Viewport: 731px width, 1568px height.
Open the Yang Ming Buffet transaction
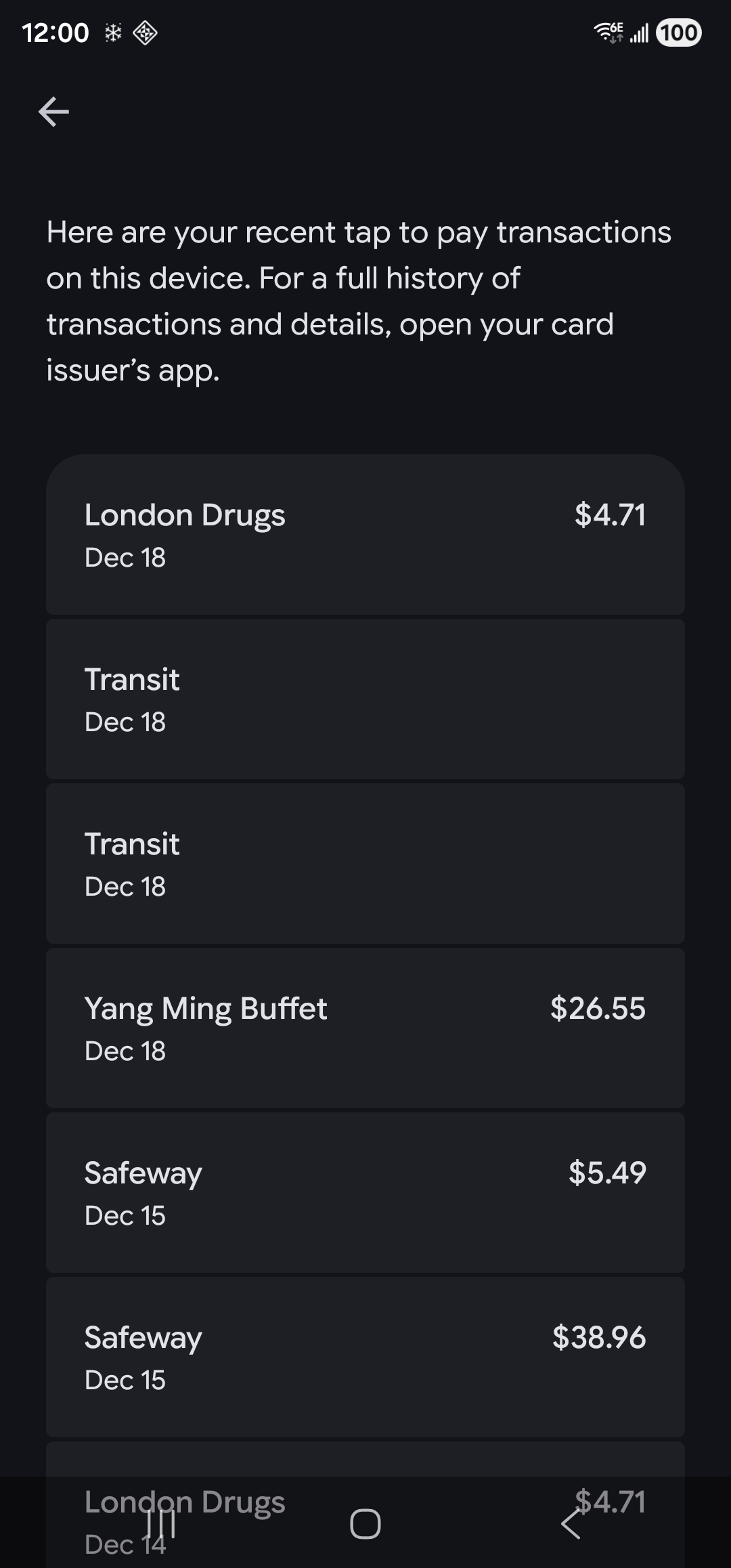(365, 1028)
